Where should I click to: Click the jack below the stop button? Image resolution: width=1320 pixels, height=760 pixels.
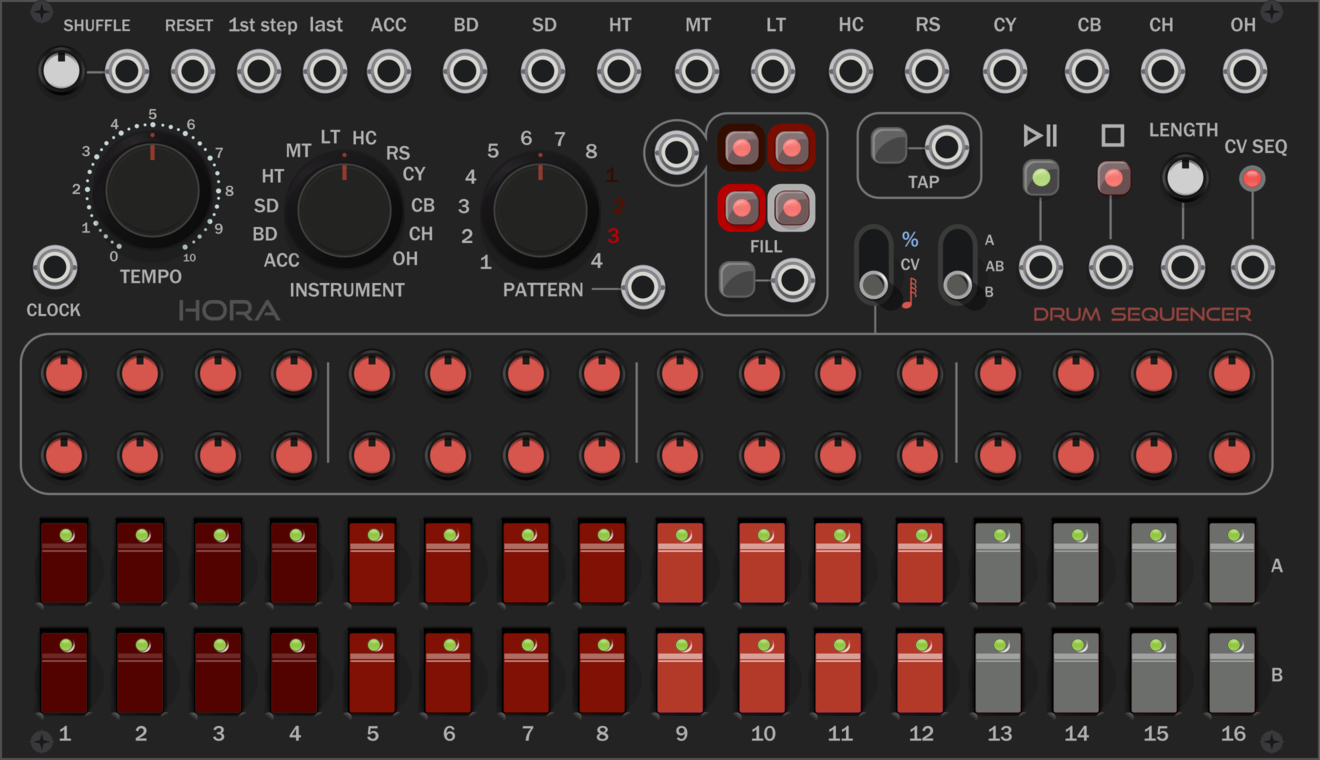pyautogui.click(x=1111, y=268)
